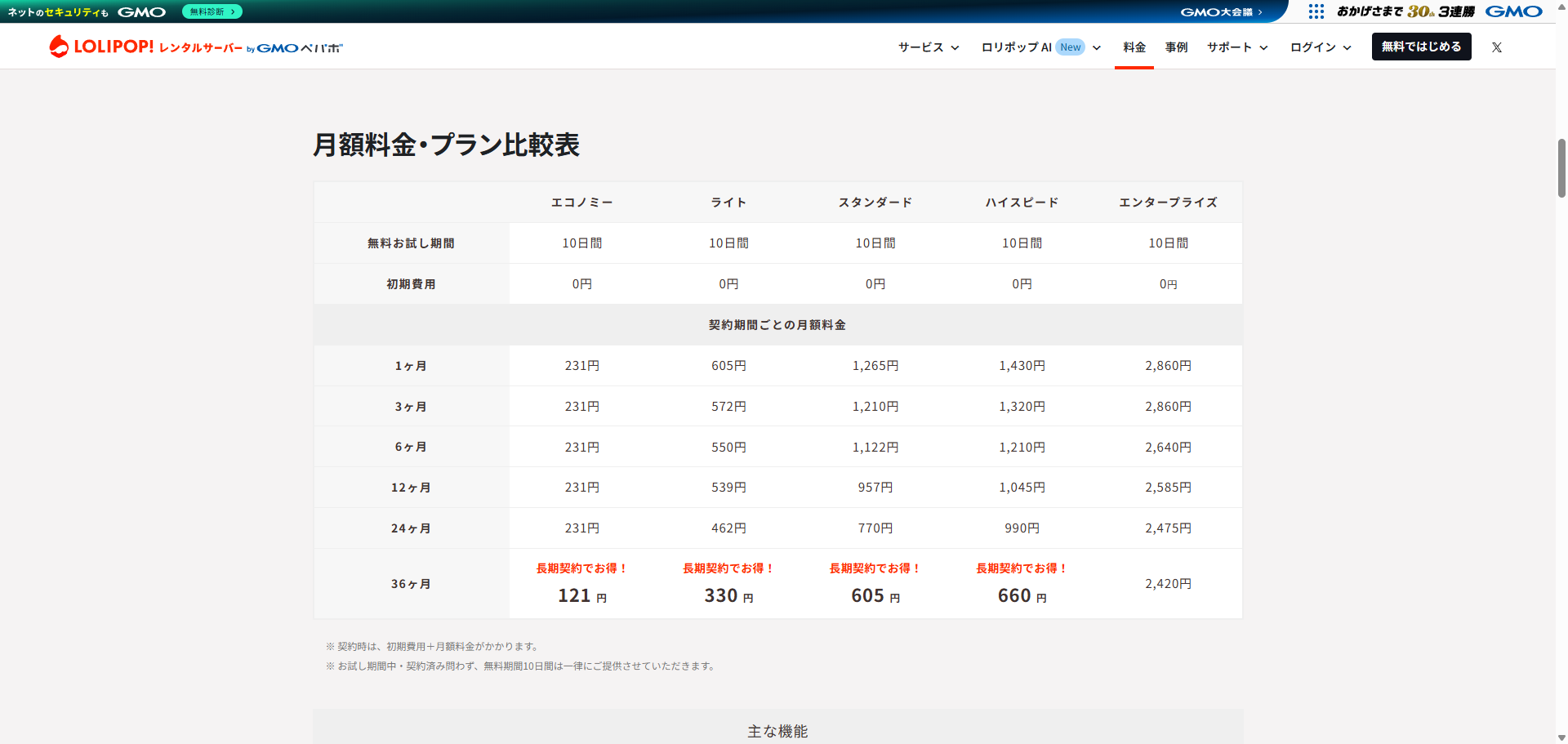Viewport: 1568px width, 744px height.
Task: Click the スタンダード column header
Action: pos(875,203)
